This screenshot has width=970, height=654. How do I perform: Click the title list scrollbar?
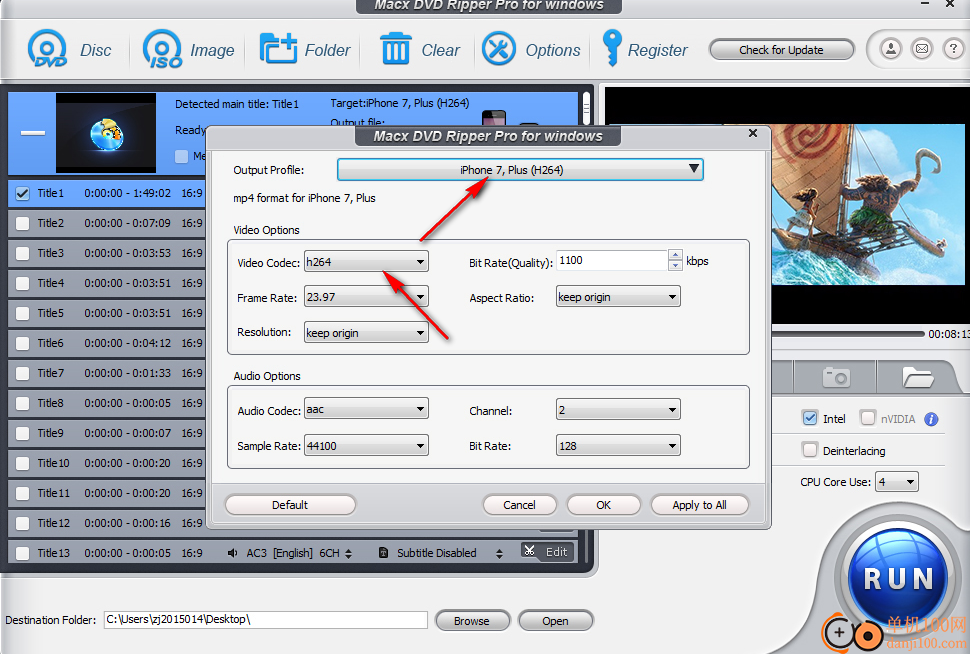tap(586, 108)
